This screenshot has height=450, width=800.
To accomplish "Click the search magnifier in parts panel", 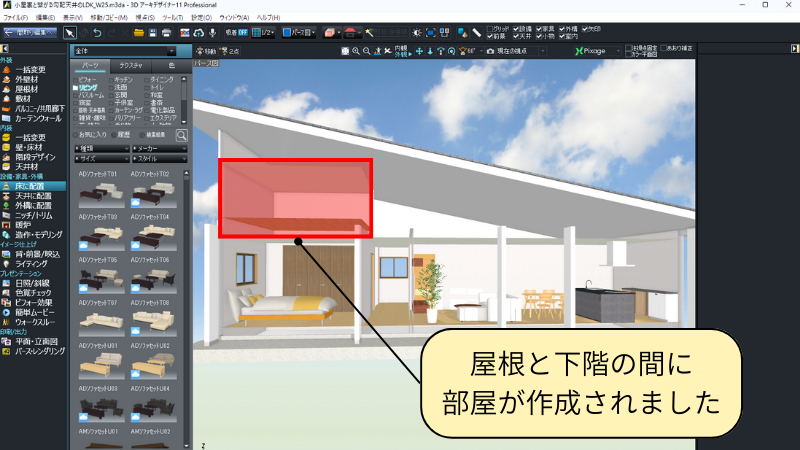I will [x=182, y=134].
